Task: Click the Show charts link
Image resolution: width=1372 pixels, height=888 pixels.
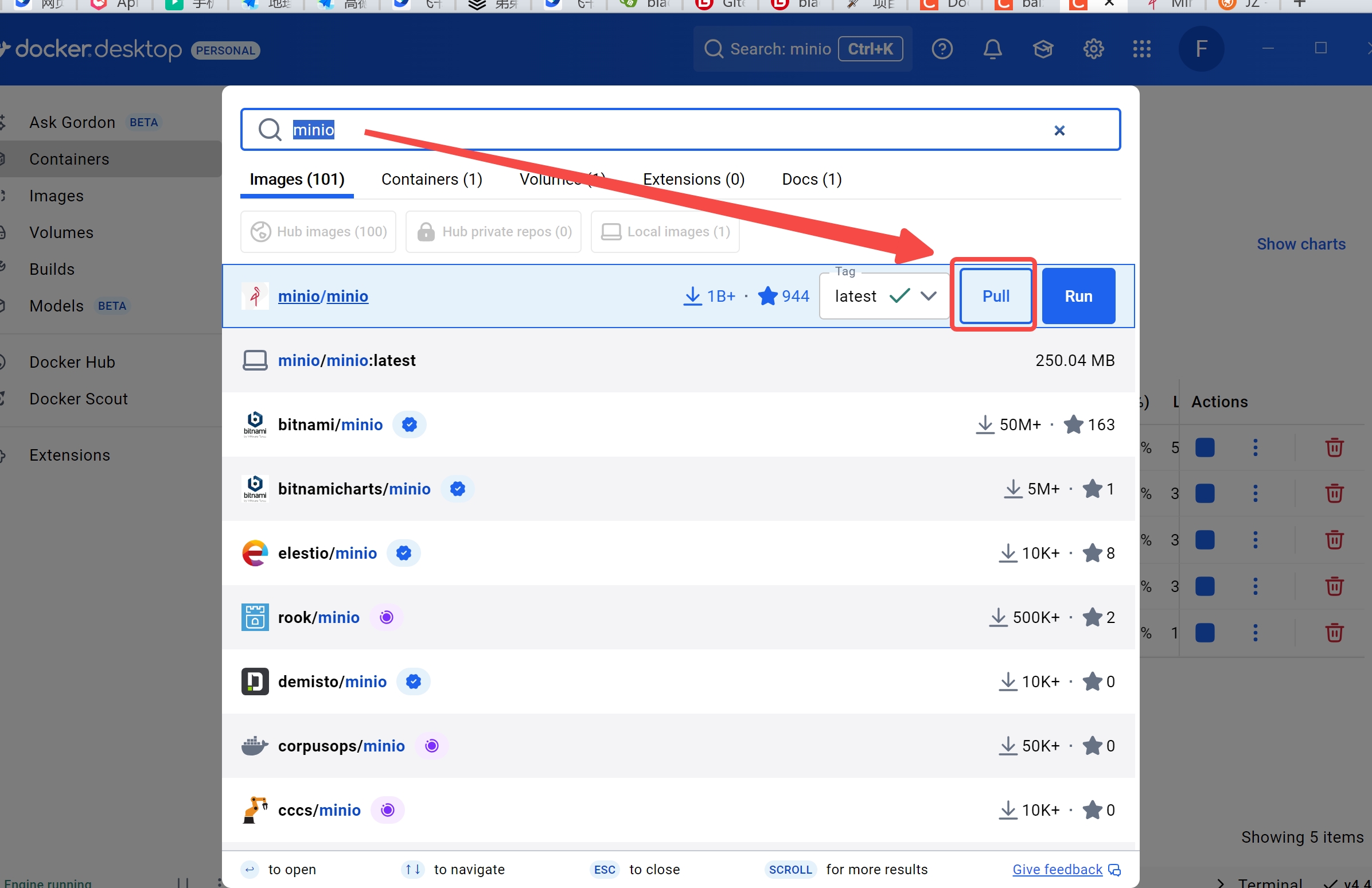Action: click(1300, 244)
